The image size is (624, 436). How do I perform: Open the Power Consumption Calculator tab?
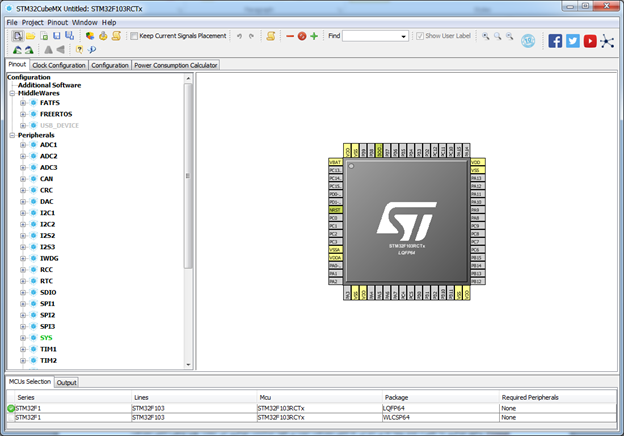(176, 65)
